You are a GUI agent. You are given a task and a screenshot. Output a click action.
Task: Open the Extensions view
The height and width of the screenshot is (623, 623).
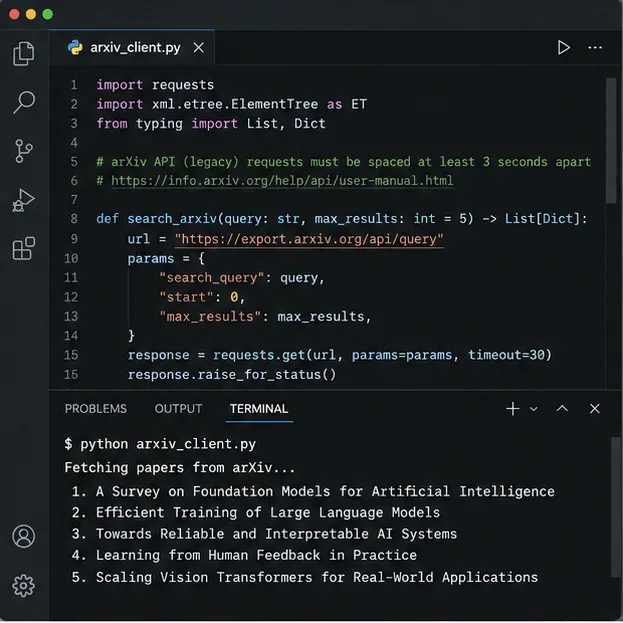(x=24, y=248)
